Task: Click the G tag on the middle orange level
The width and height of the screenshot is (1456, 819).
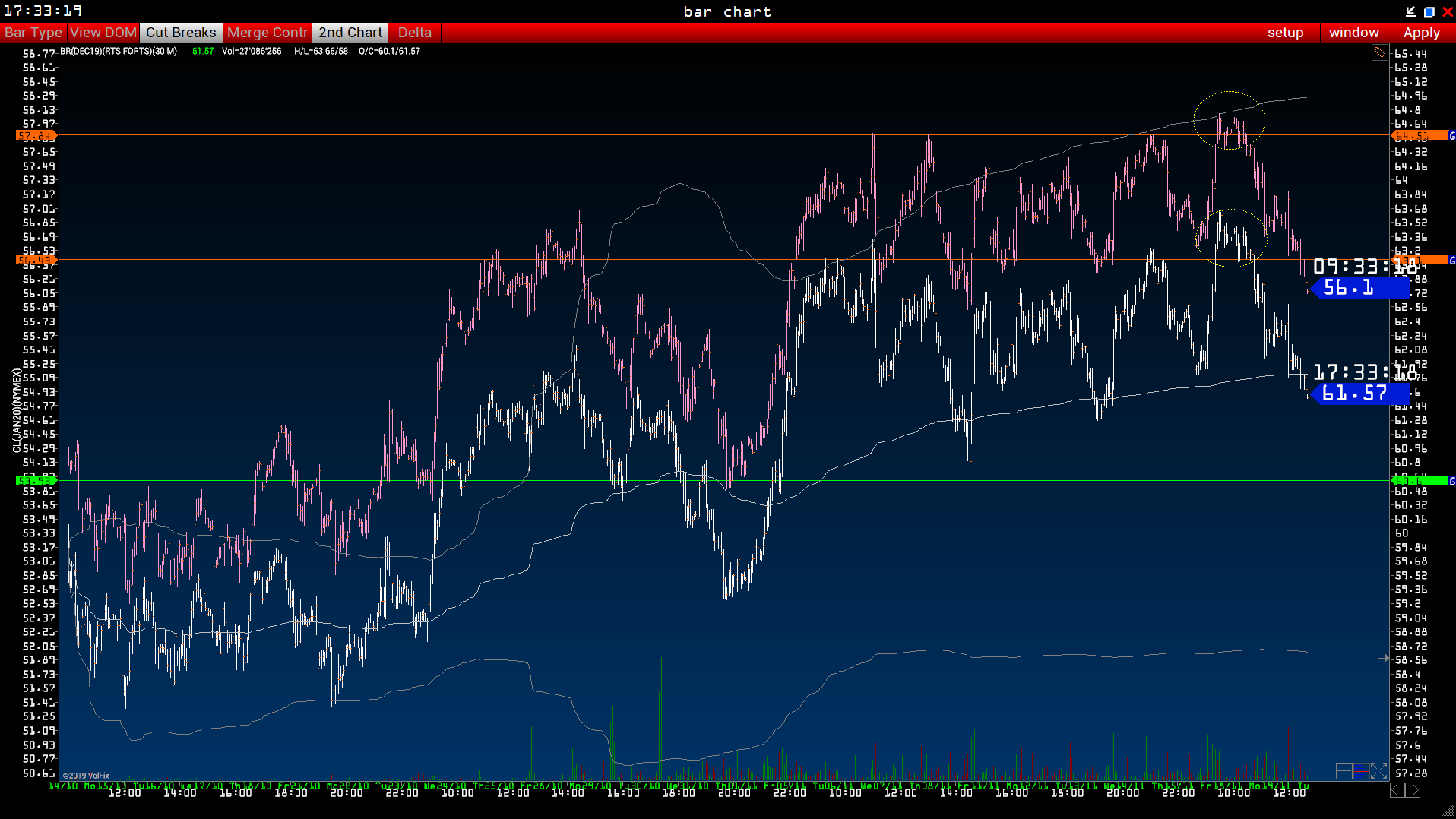Action: pos(1452,261)
